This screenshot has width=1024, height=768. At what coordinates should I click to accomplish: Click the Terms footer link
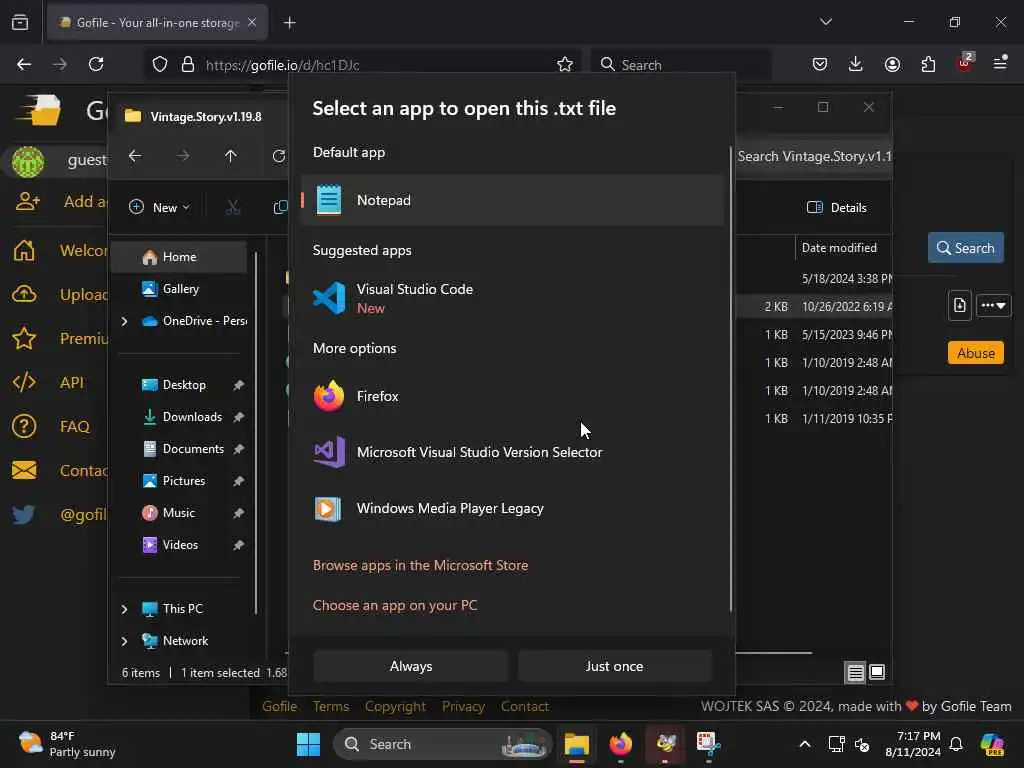point(331,707)
